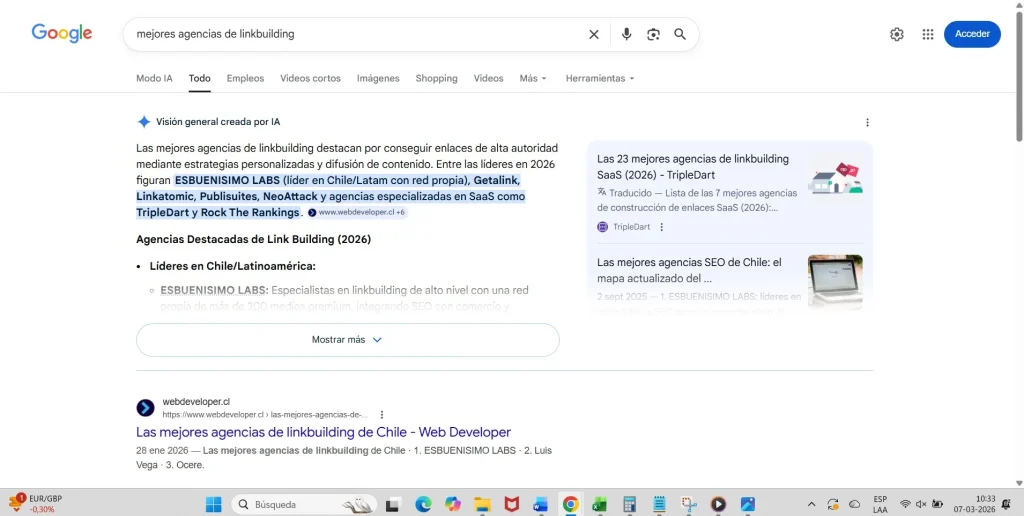Switch to the Empleos tab
This screenshot has width=1024, height=516.
point(246,78)
